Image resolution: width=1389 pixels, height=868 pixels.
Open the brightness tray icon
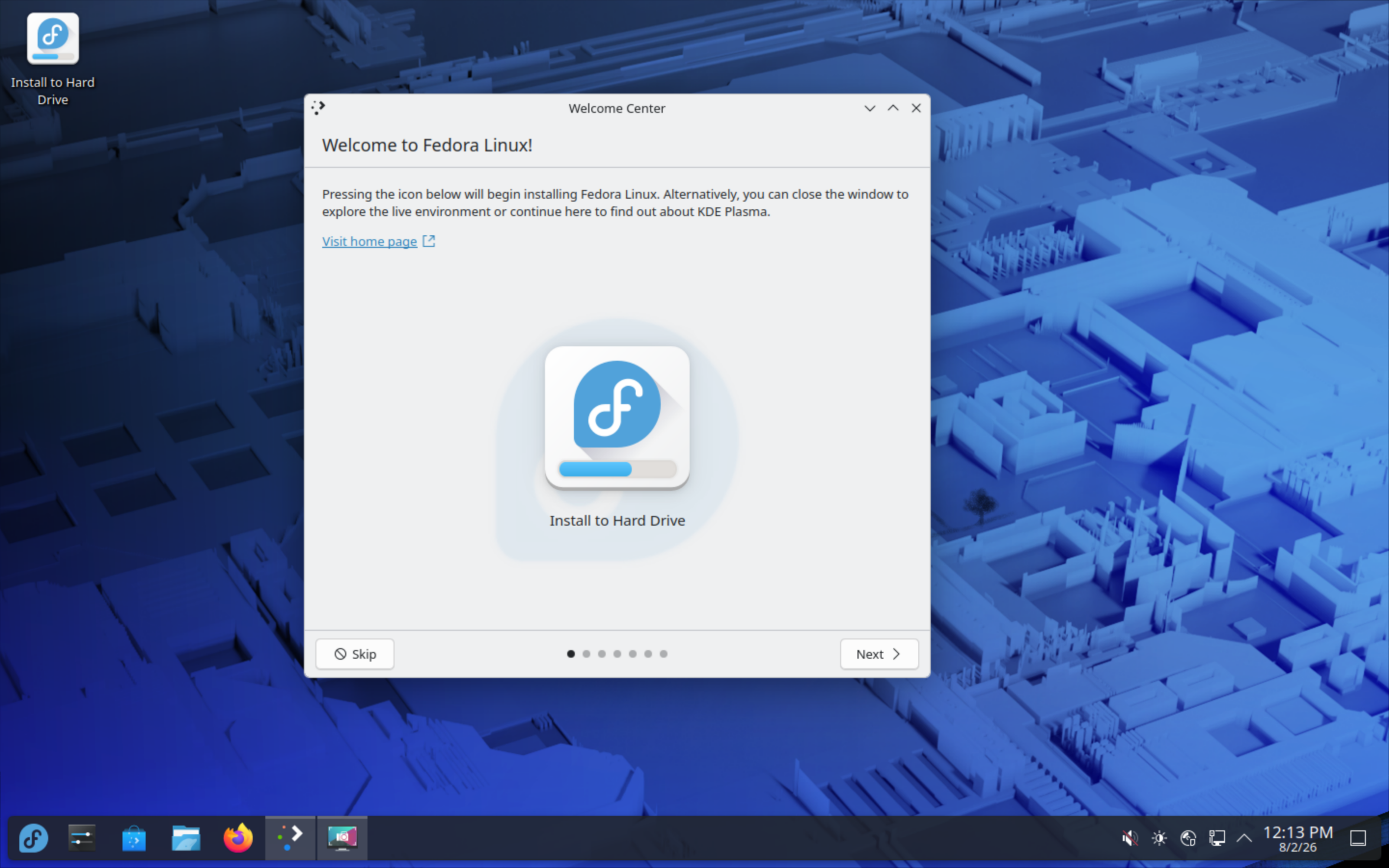click(1159, 839)
